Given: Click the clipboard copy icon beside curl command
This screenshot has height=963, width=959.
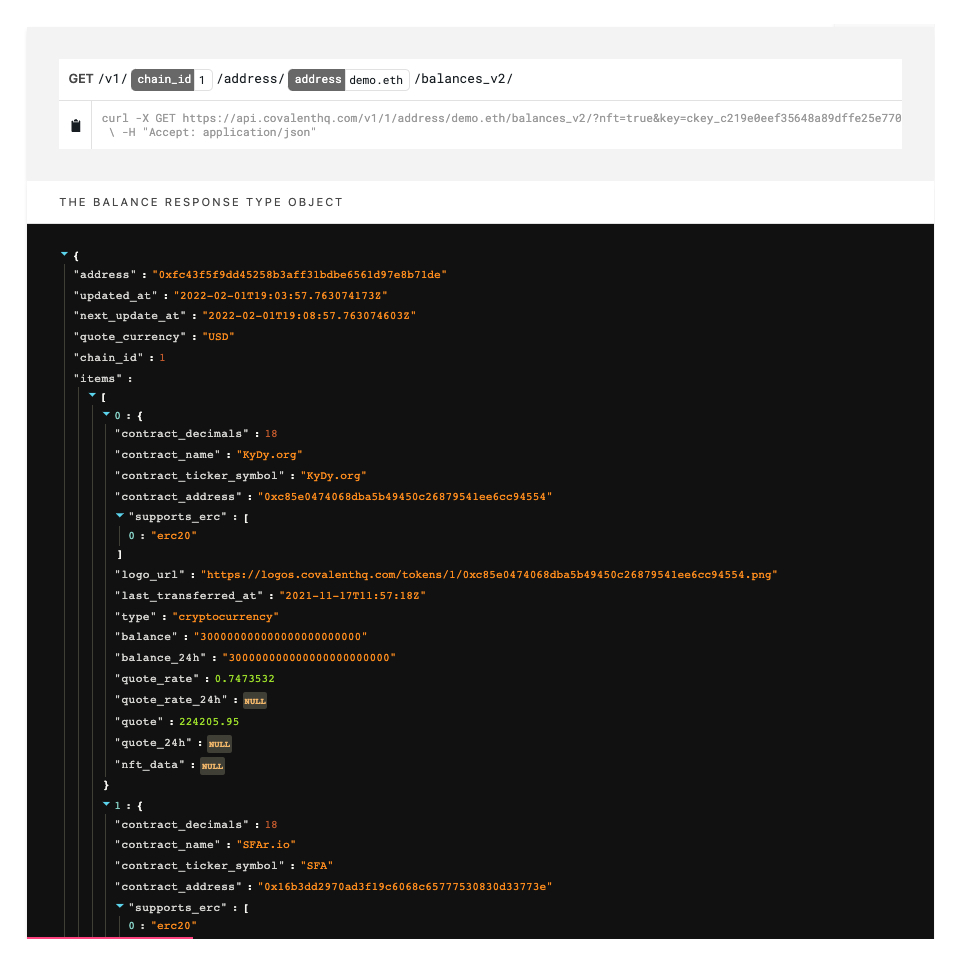Looking at the screenshot, I should (75, 126).
